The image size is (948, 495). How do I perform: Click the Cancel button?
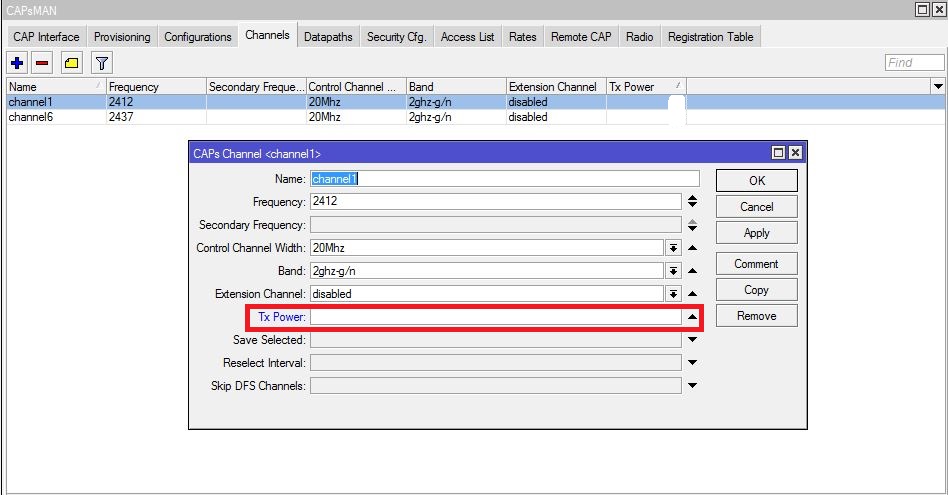tap(756, 207)
